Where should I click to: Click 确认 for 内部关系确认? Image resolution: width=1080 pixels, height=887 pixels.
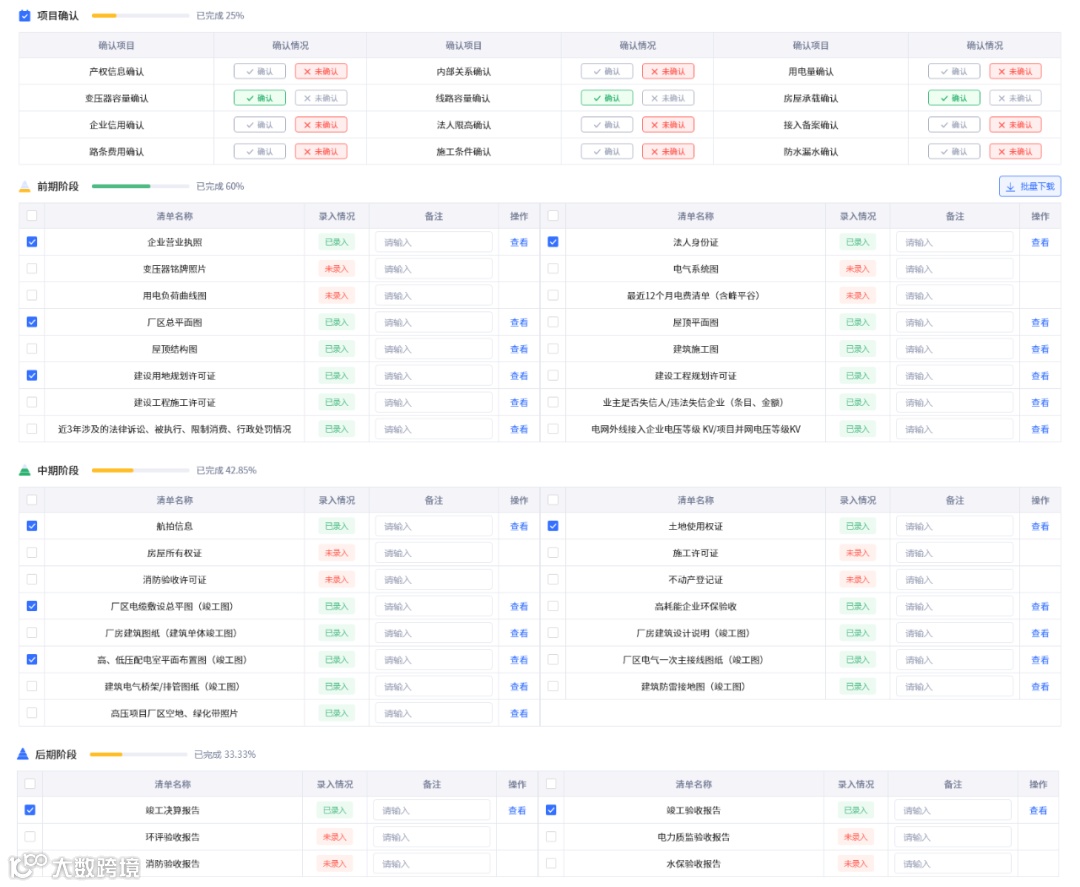607,71
